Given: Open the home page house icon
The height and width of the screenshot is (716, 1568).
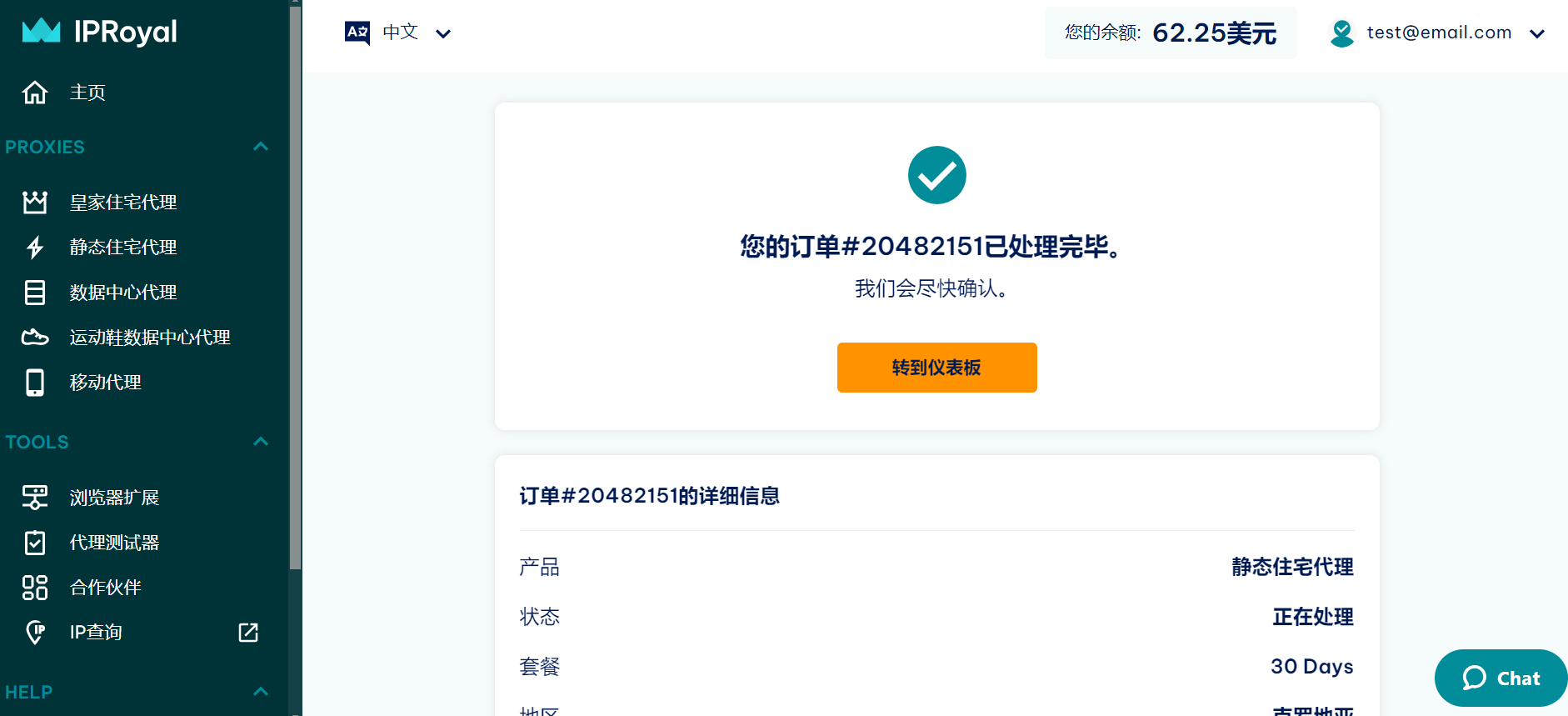Looking at the screenshot, I should coord(35,92).
